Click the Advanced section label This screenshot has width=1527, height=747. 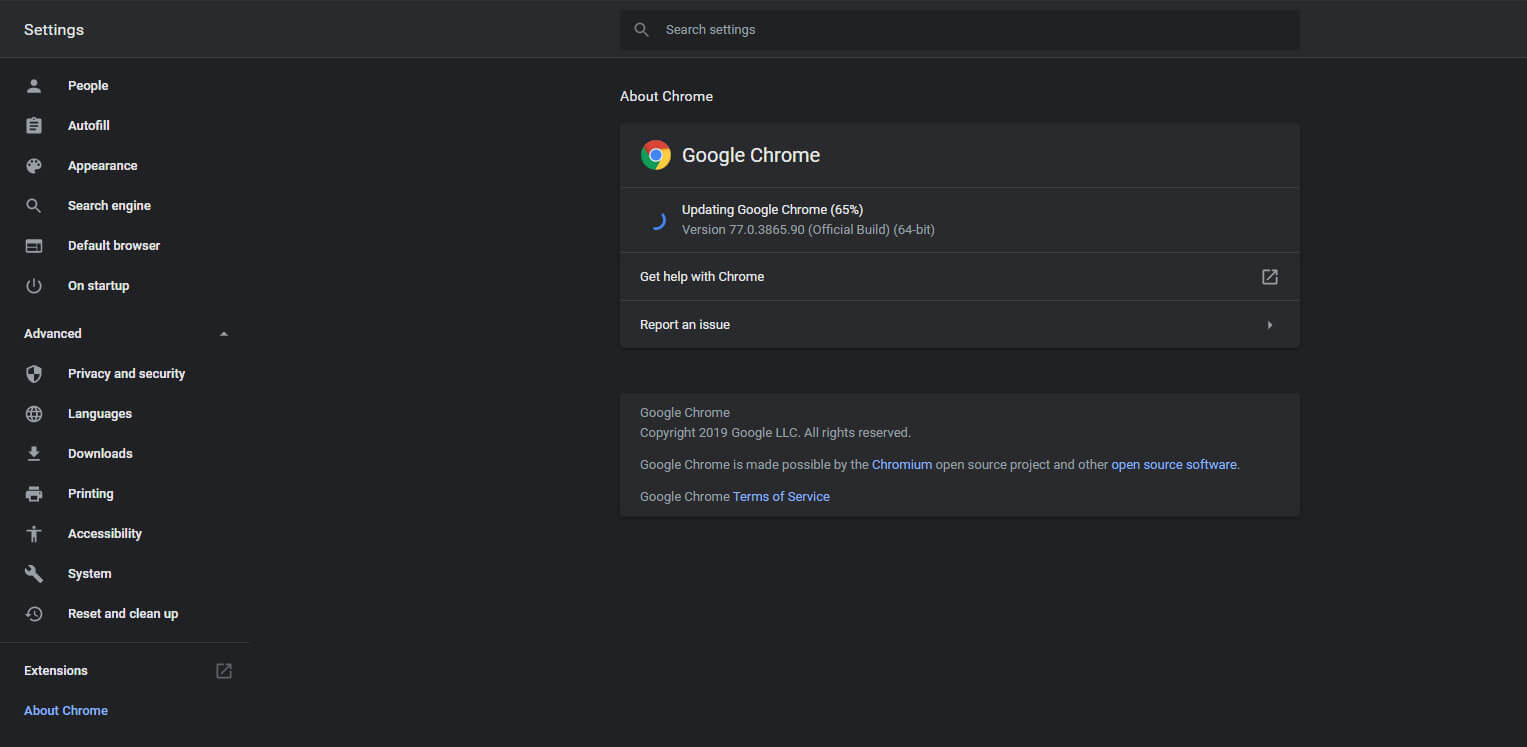53,334
